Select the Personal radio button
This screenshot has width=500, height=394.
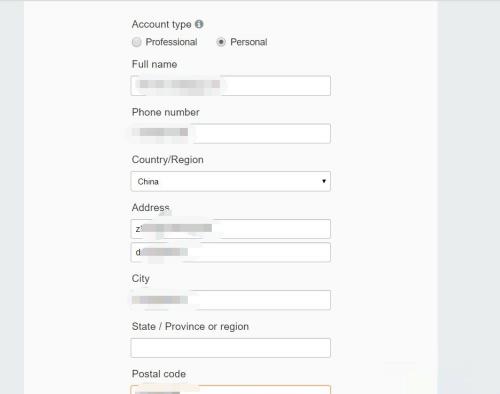(221, 42)
